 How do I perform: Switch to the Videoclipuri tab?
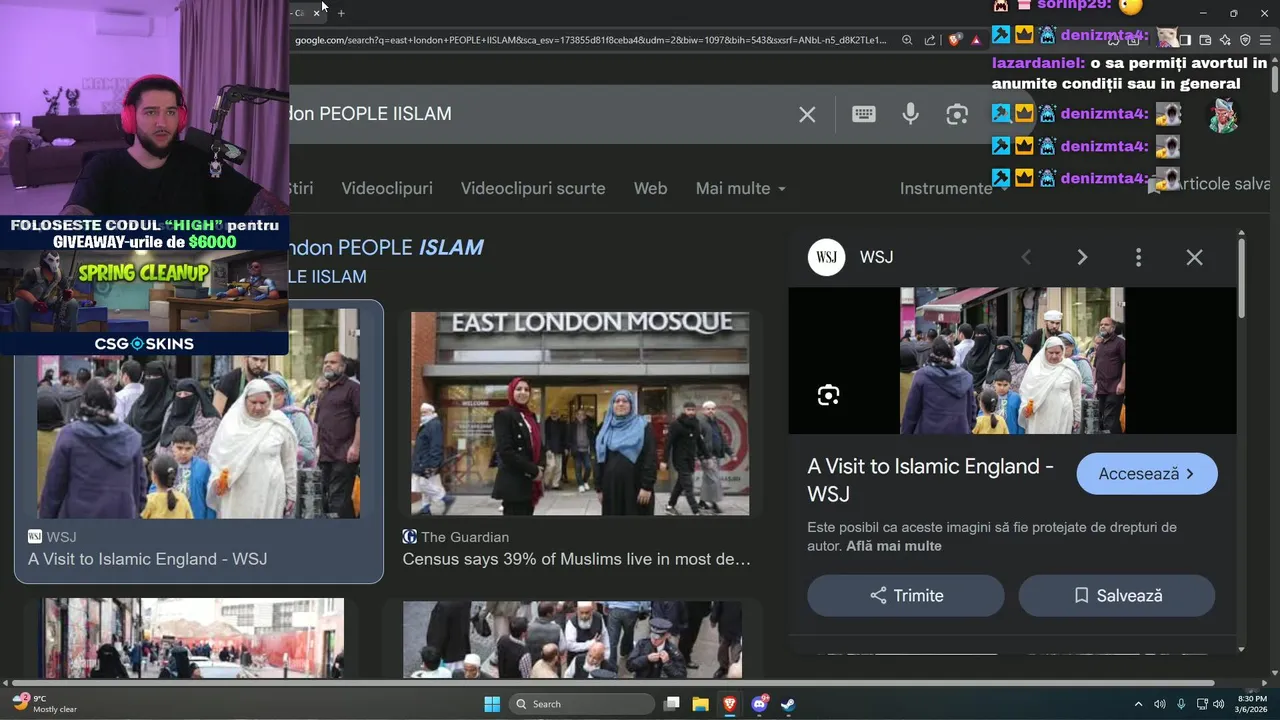pos(387,188)
